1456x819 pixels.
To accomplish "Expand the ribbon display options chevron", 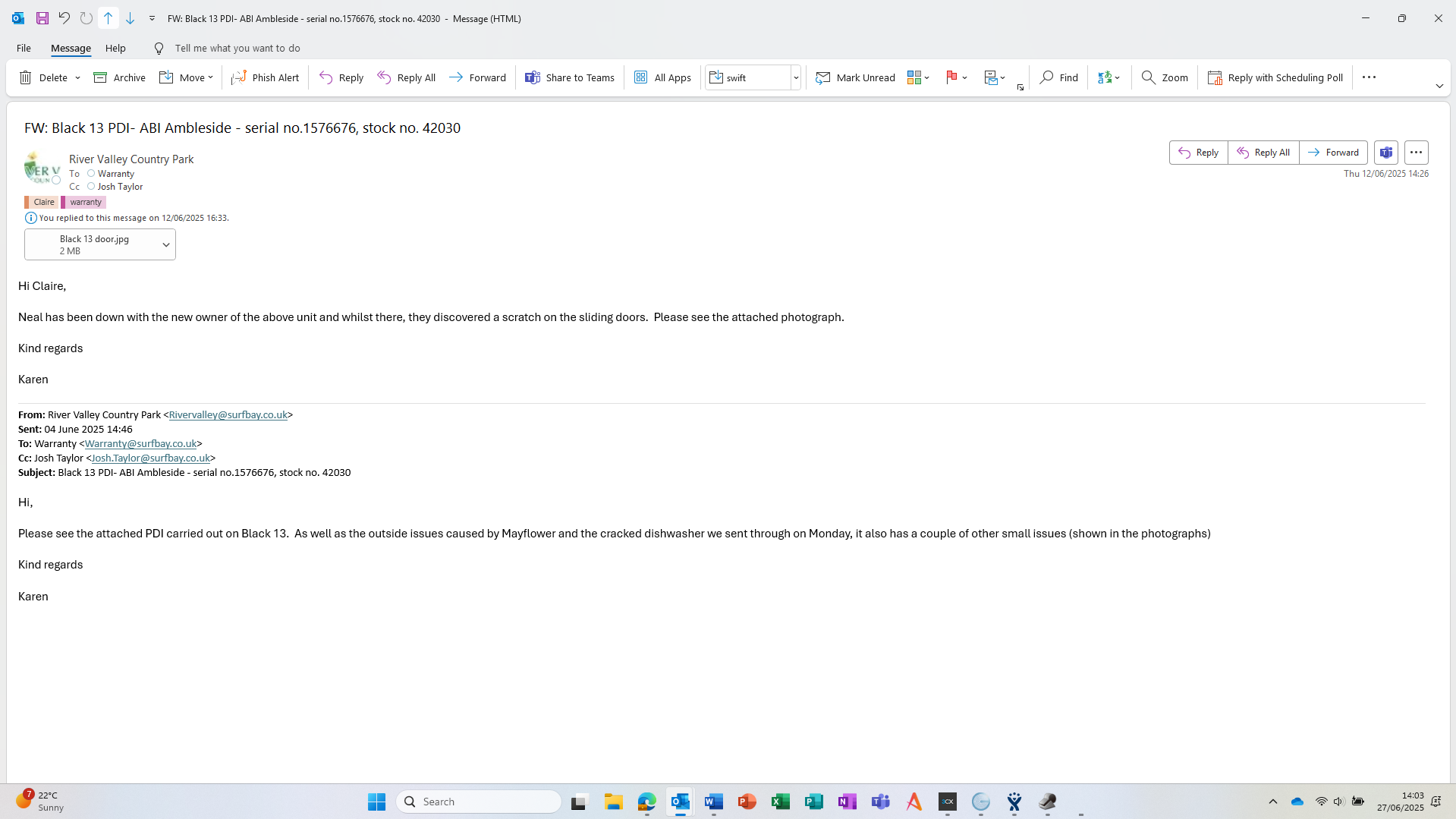I will tap(1439, 86).
